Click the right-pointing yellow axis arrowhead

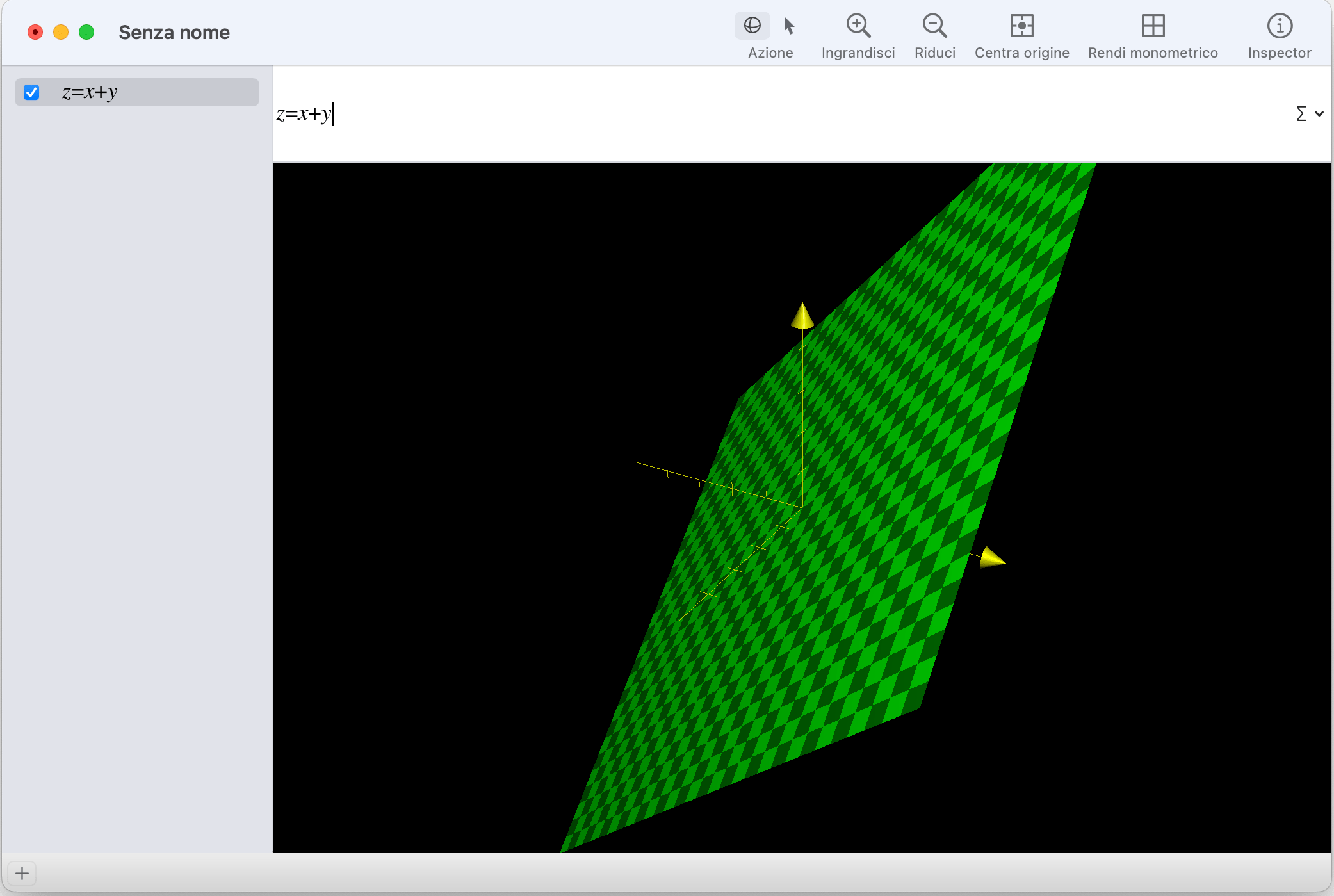click(x=991, y=558)
